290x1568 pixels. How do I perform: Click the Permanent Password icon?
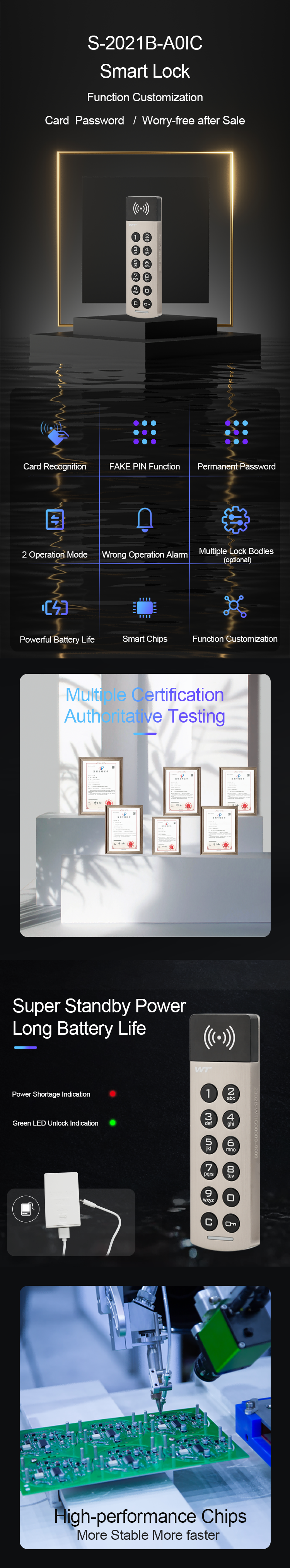point(236,432)
